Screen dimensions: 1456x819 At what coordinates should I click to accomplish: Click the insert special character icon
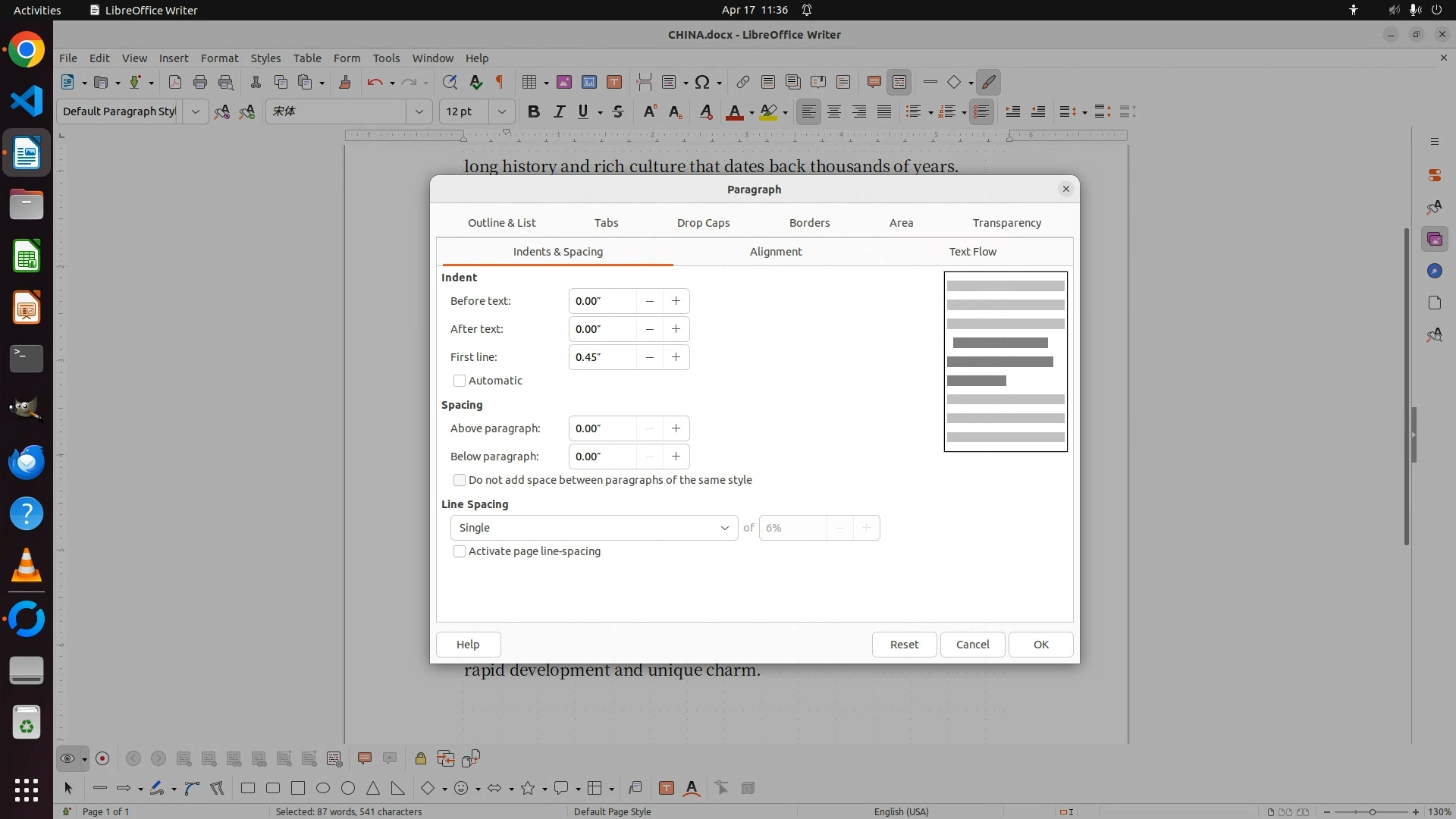coord(702,82)
